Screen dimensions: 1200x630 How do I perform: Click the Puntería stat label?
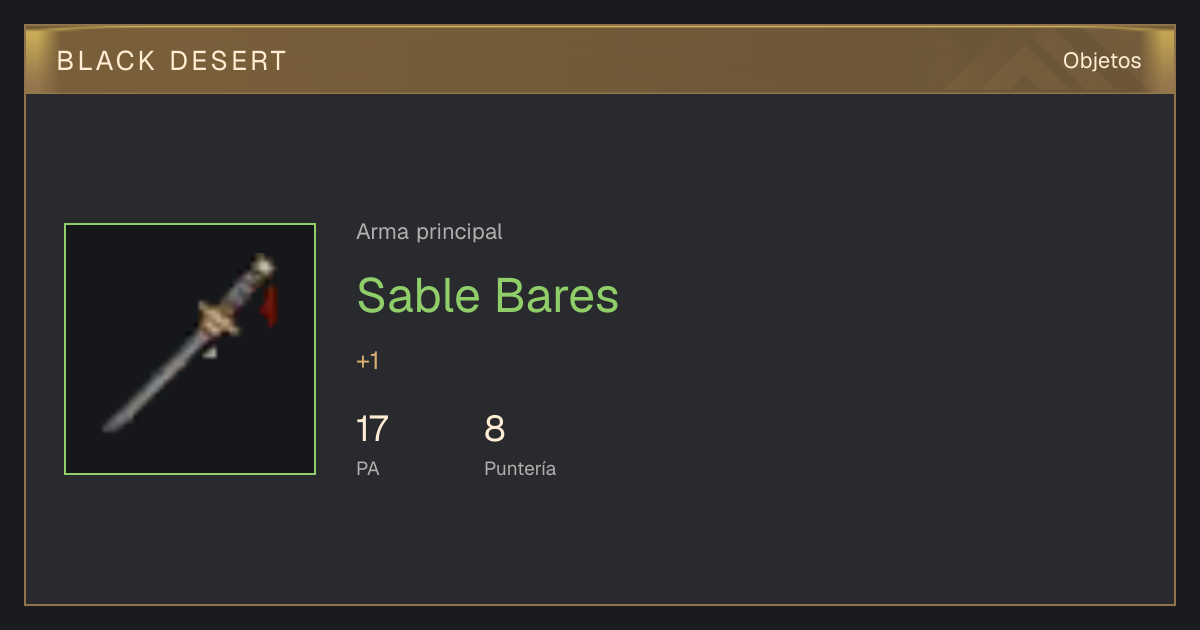pyautogui.click(x=520, y=468)
